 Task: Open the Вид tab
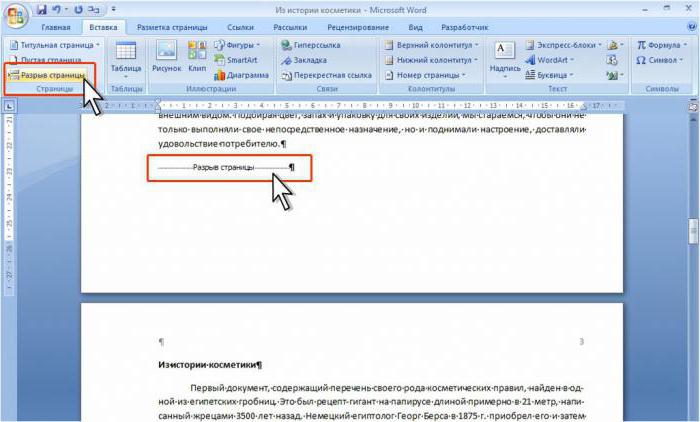point(415,27)
